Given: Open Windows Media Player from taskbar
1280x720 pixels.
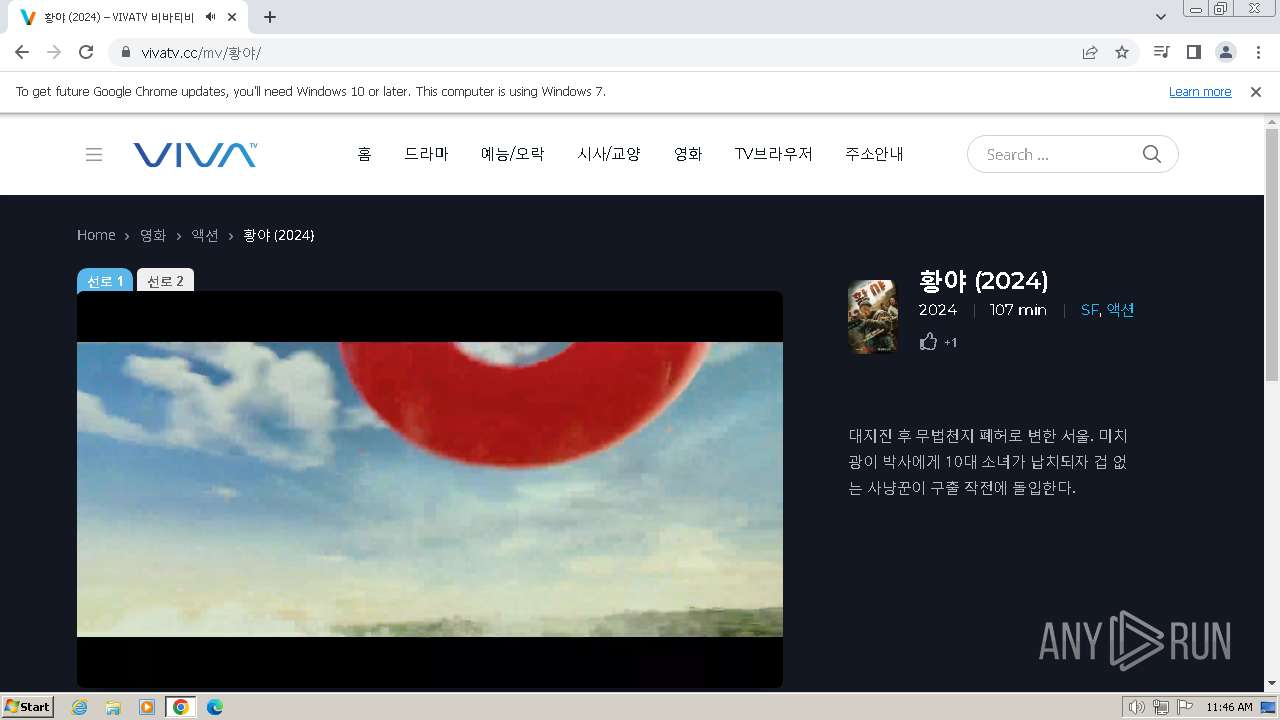Looking at the screenshot, I should (x=147, y=707).
